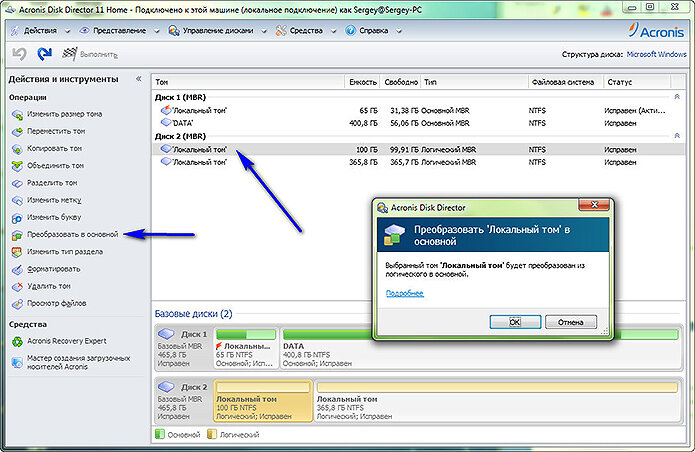Click the Форматировать icon
The image size is (695, 452).
point(17,269)
